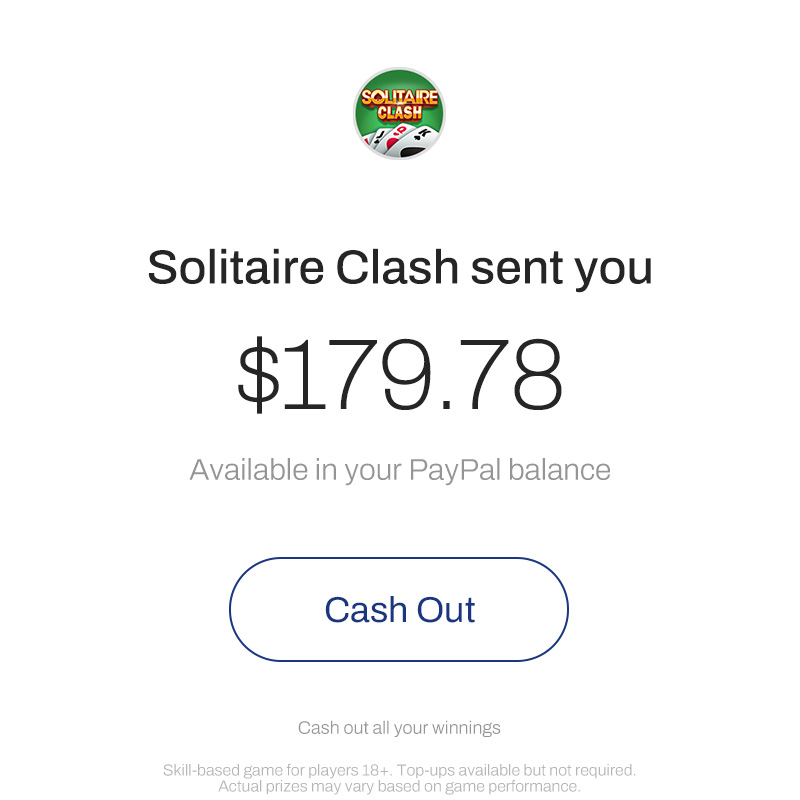Image resolution: width=800 pixels, height=800 pixels.
Task: Click "Available in your PayPal balance" text
Action: point(399,469)
